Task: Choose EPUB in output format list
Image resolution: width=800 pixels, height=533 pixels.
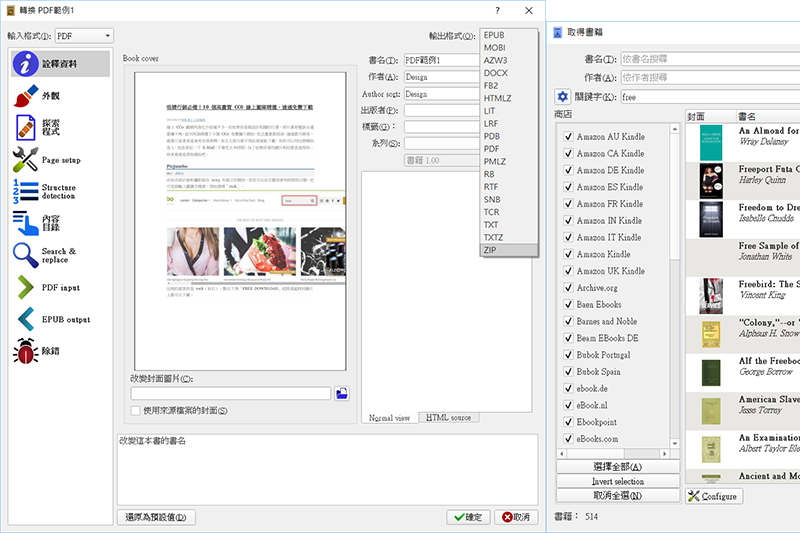Action: (509, 35)
